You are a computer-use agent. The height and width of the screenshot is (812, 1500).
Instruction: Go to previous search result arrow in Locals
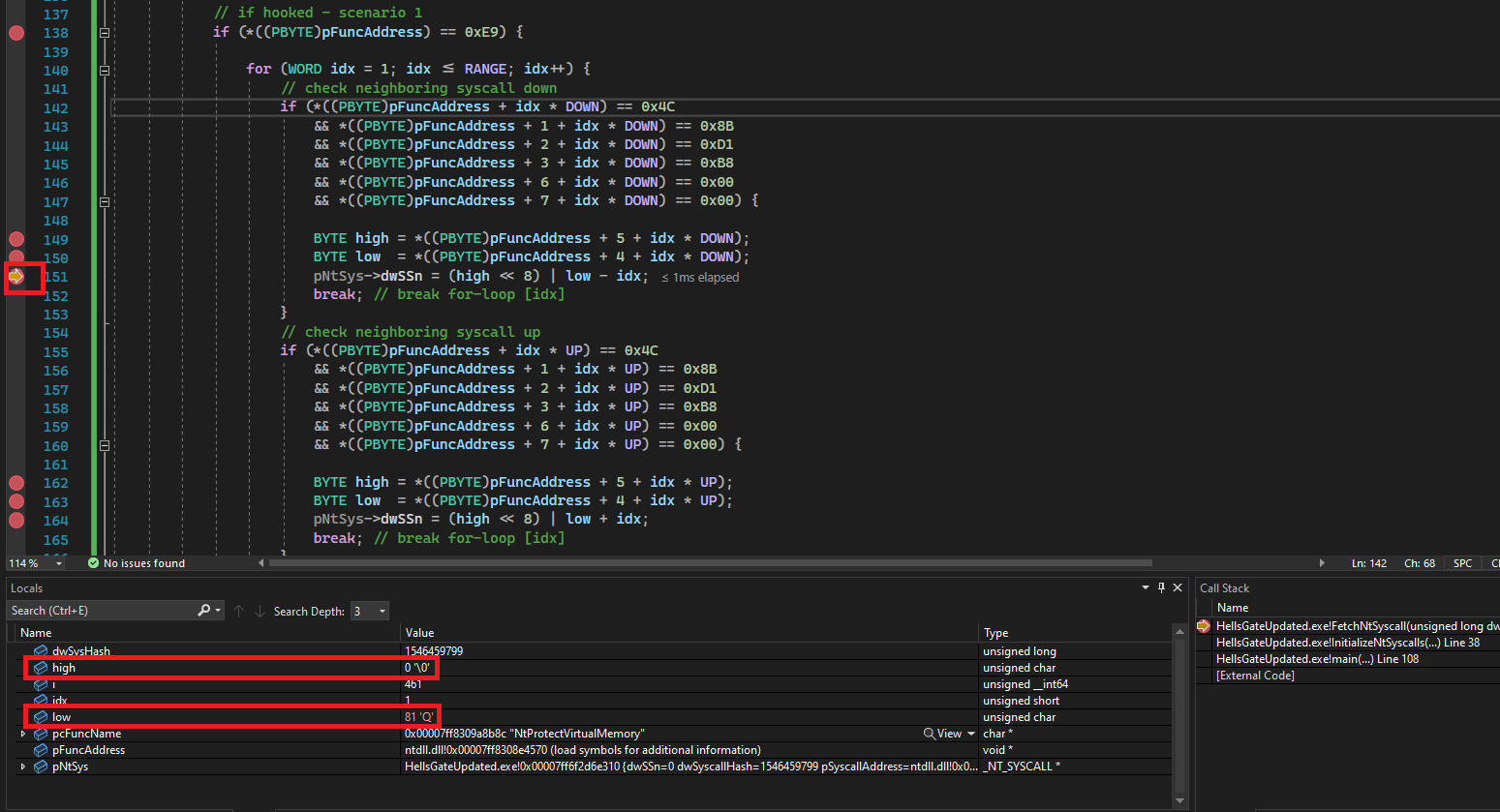click(x=239, y=611)
